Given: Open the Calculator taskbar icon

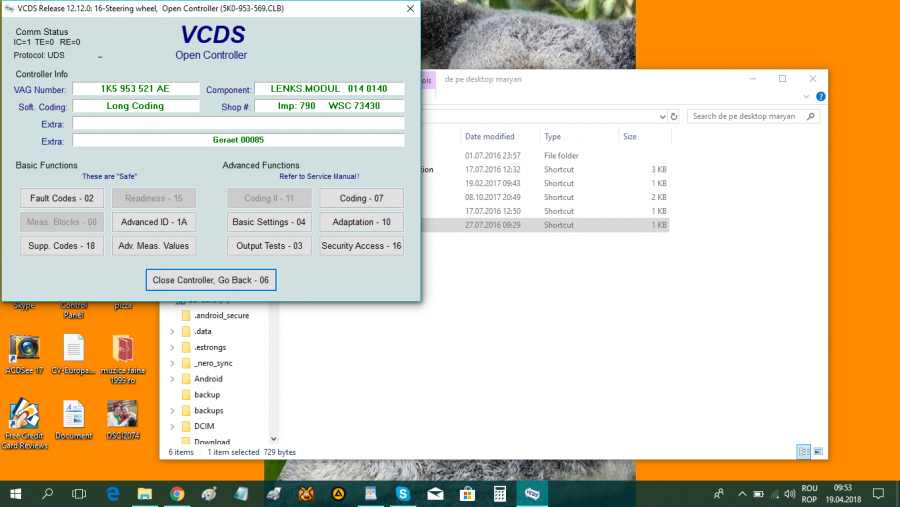Looking at the screenshot, I should point(499,494).
